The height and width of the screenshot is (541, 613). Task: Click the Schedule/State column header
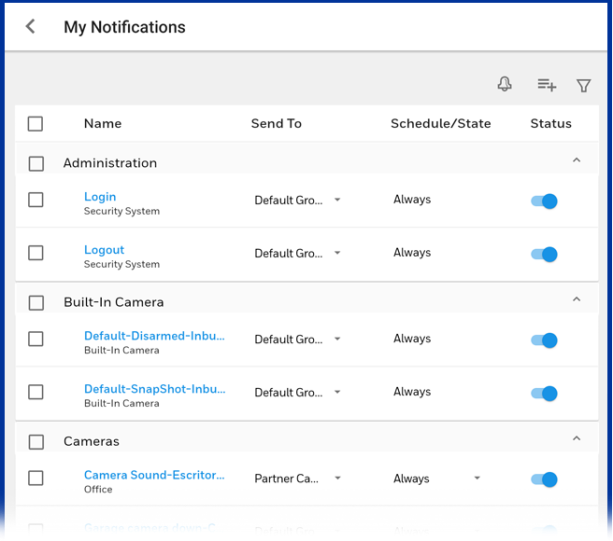[440, 124]
